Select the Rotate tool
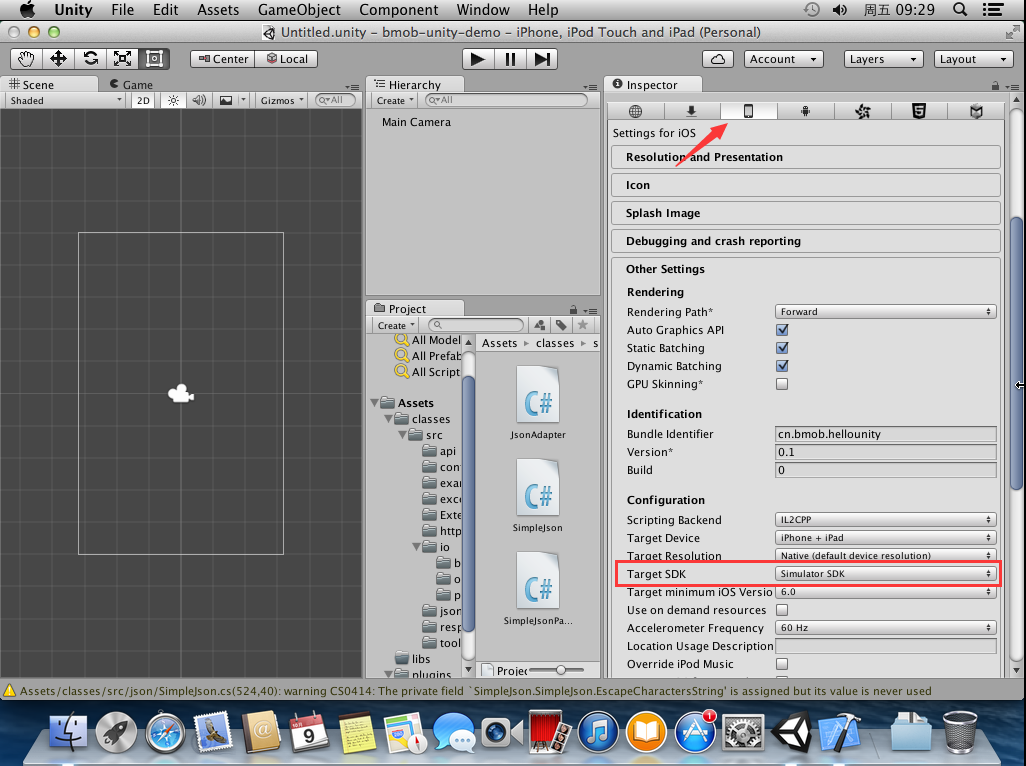Image resolution: width=1026 pixels, height=766 pixels. [90, 59]
